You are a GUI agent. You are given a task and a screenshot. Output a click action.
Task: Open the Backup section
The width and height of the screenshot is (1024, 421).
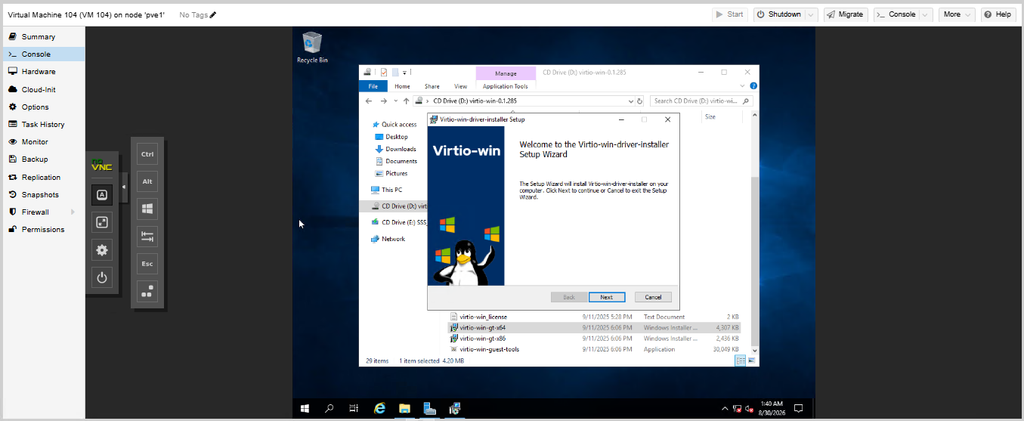pyautogui.click(x=42, y=159)
